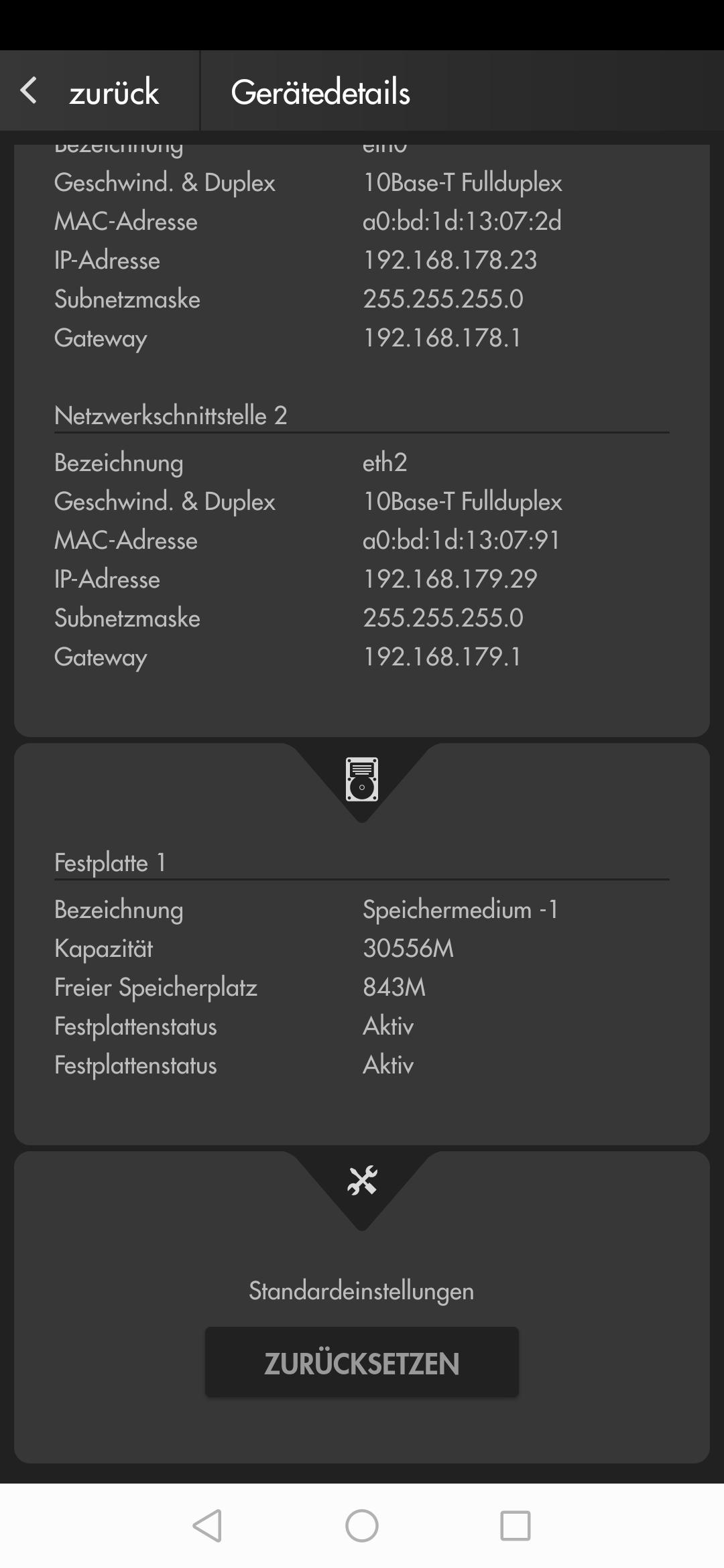This screenshot has height=1568, width=724.
Task: Tap the hard disk icon
Action: 362,779
